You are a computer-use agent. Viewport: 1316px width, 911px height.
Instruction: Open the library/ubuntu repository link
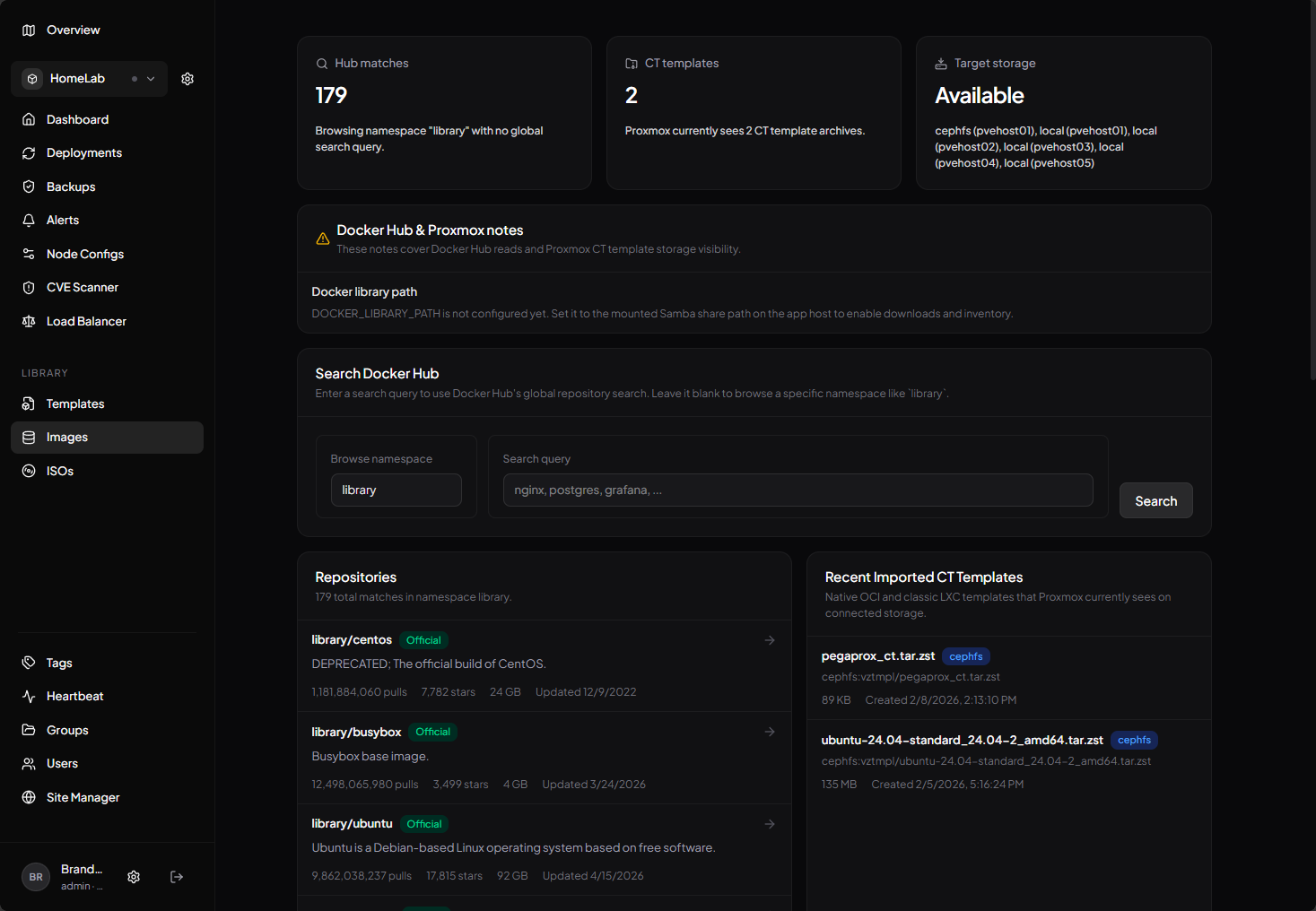(x=352, y=824)
